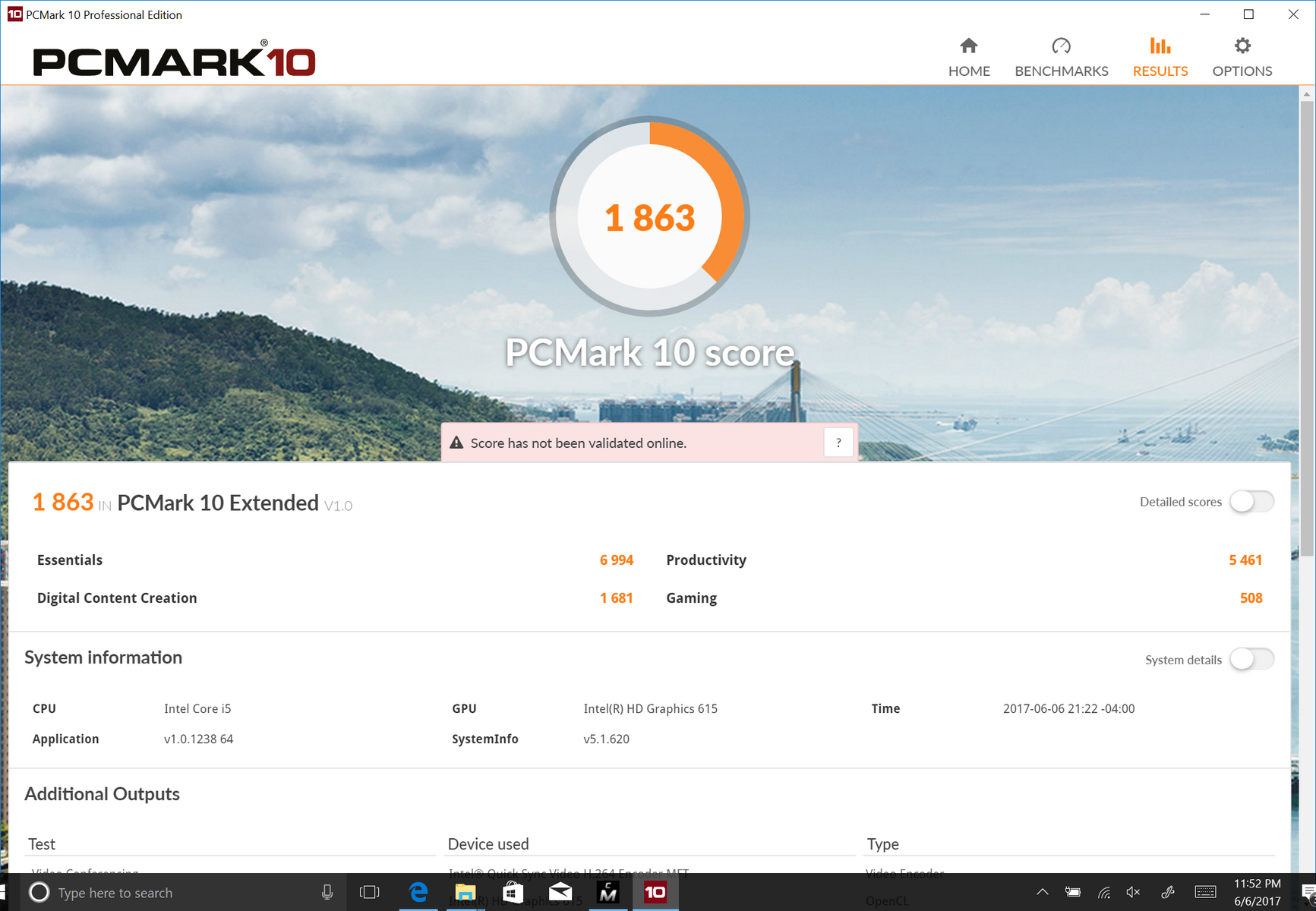The width and height of the screenshot is (1316, 911).
Task: Click the PCMark 10 taskbar icon
Action: pyautogui.click(x=655, y=893)
